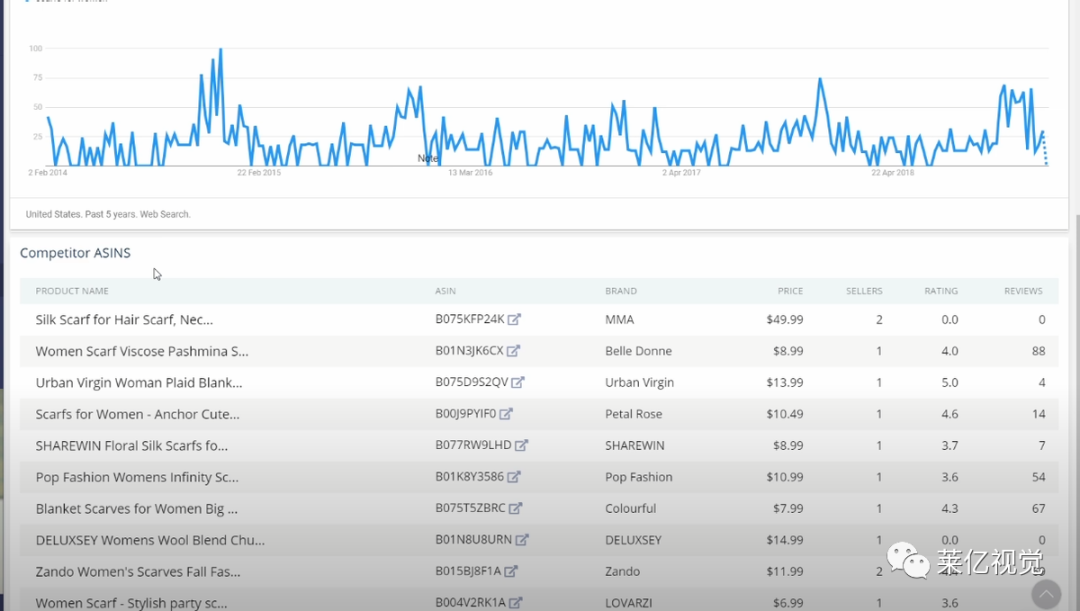Open external link for ASIN B075KFP24K
This screenshot has height=611, width=1080.
[x=515, y=320]
